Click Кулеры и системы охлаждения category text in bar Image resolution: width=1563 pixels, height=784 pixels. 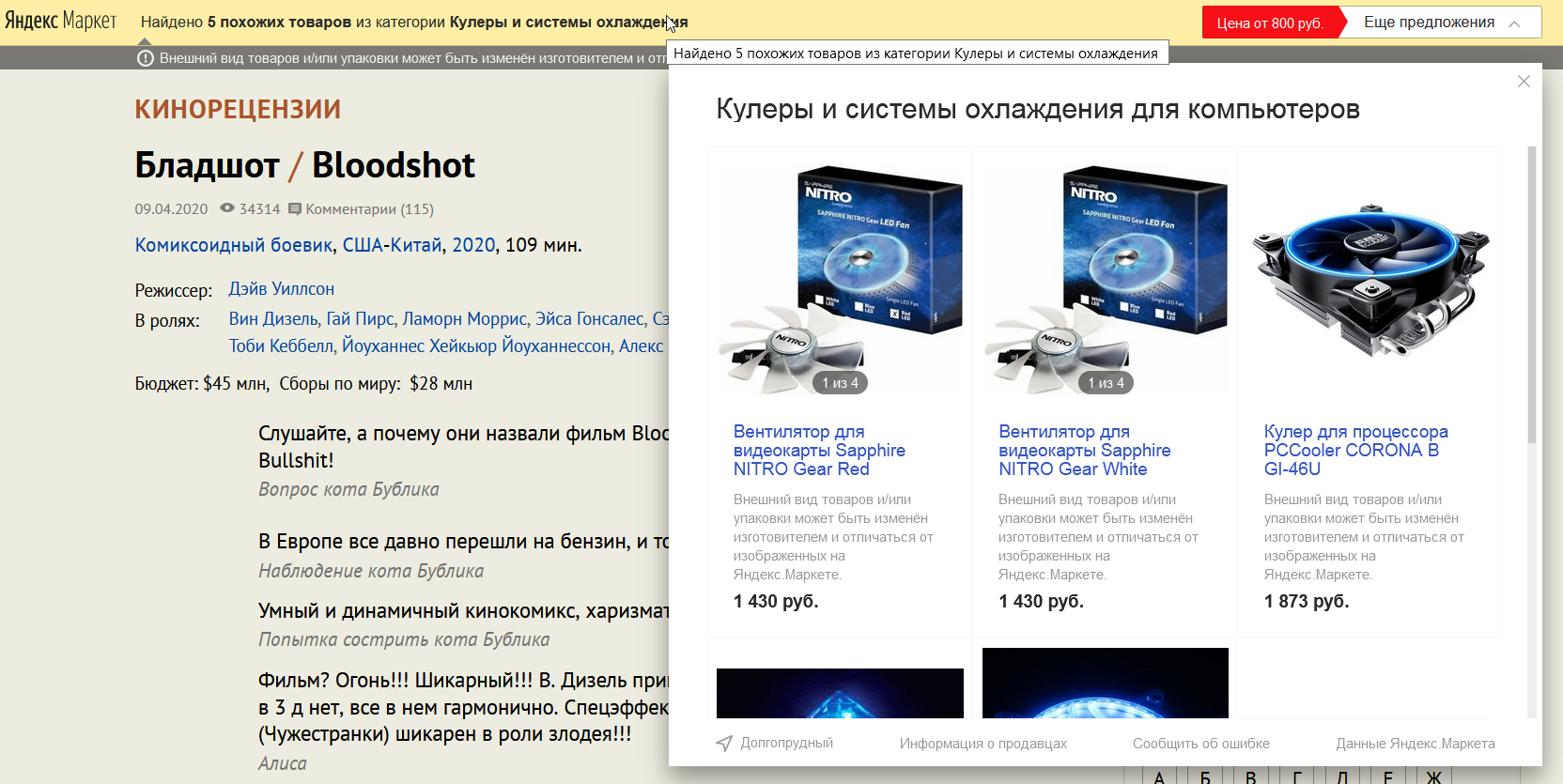coord(568,23)
